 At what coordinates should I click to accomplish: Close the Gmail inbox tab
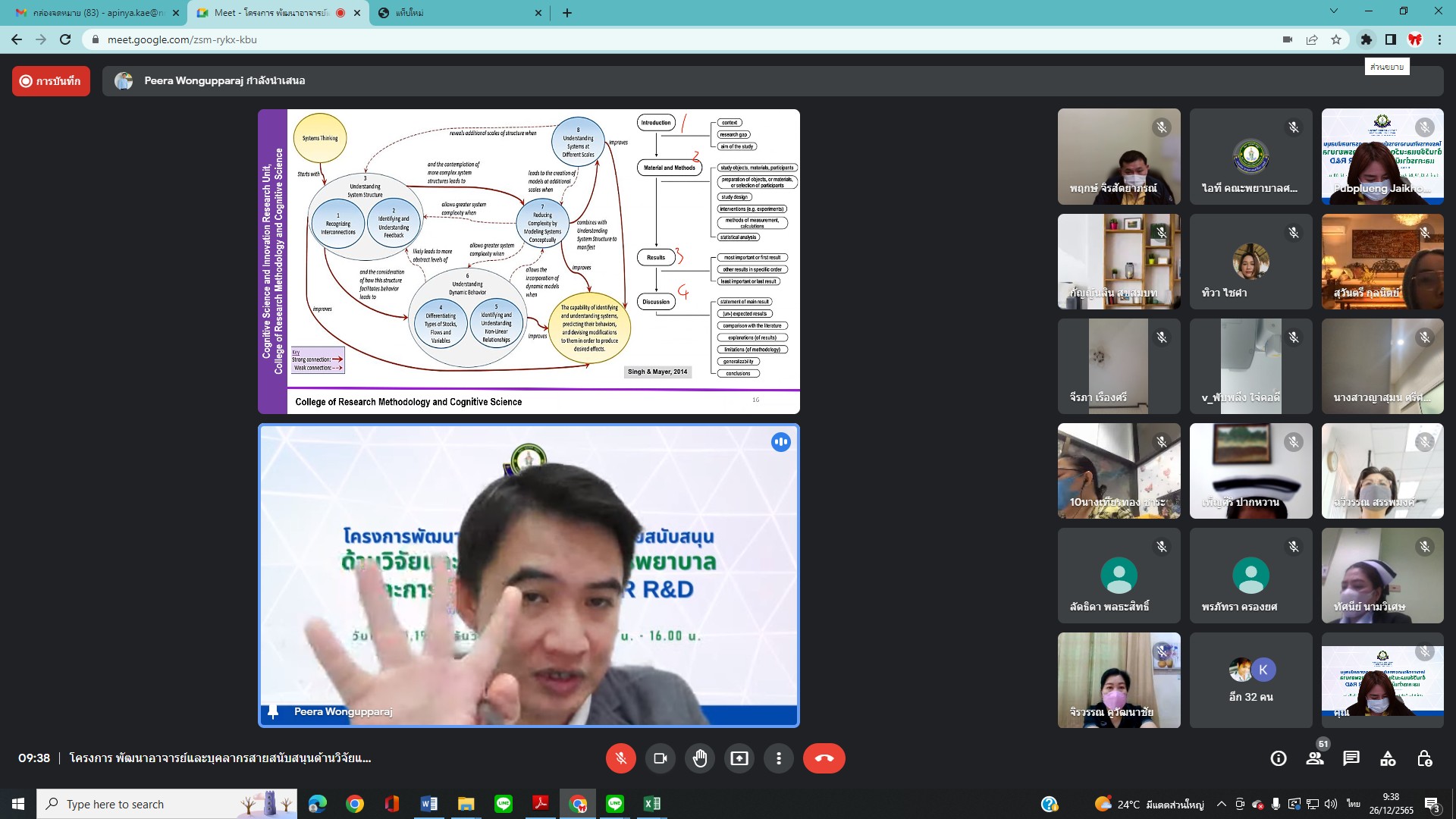[x=176, y=13]
